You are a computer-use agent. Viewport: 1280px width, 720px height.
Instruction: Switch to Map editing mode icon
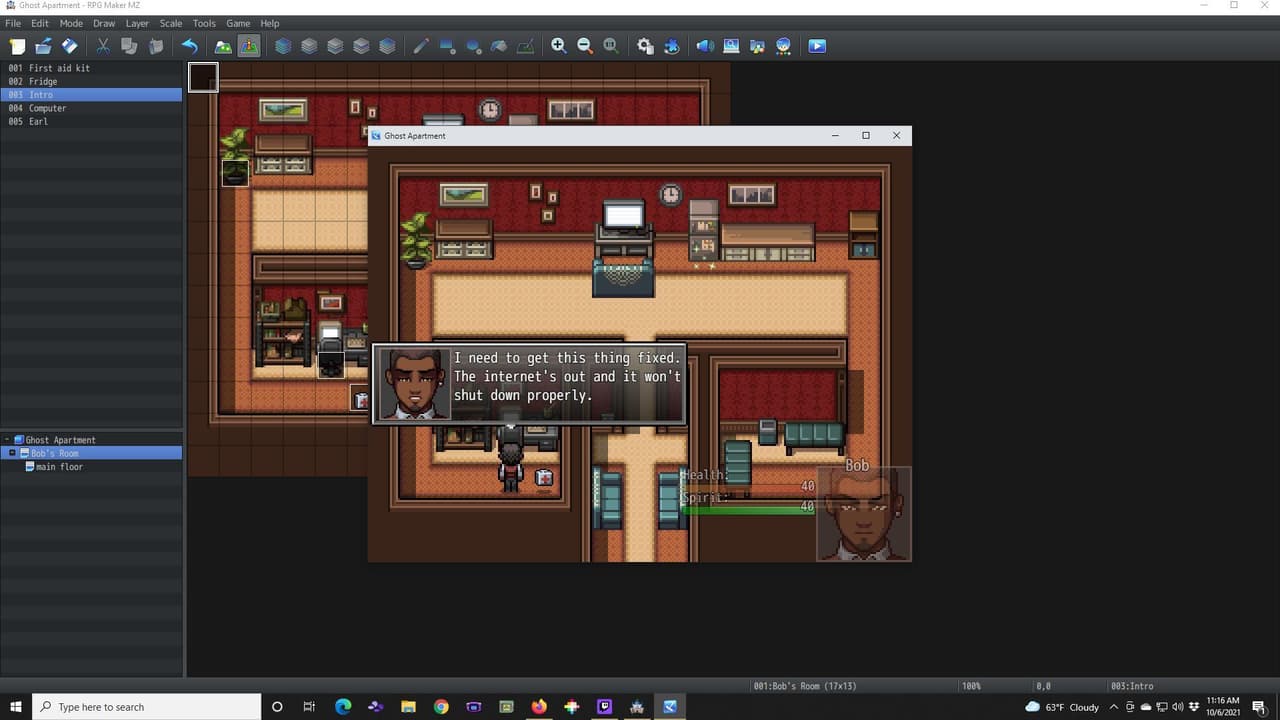coord(223,46)
